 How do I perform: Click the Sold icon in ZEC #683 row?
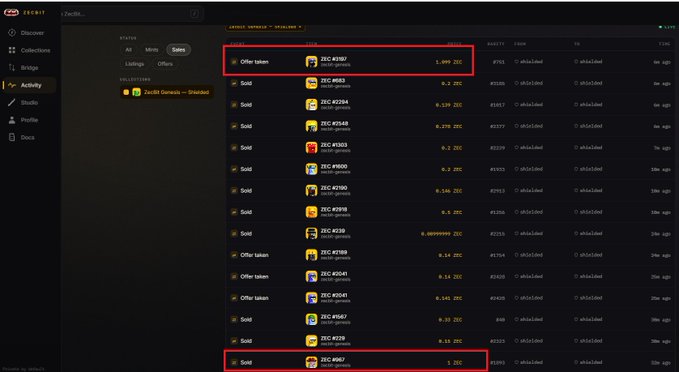(234, 83)
